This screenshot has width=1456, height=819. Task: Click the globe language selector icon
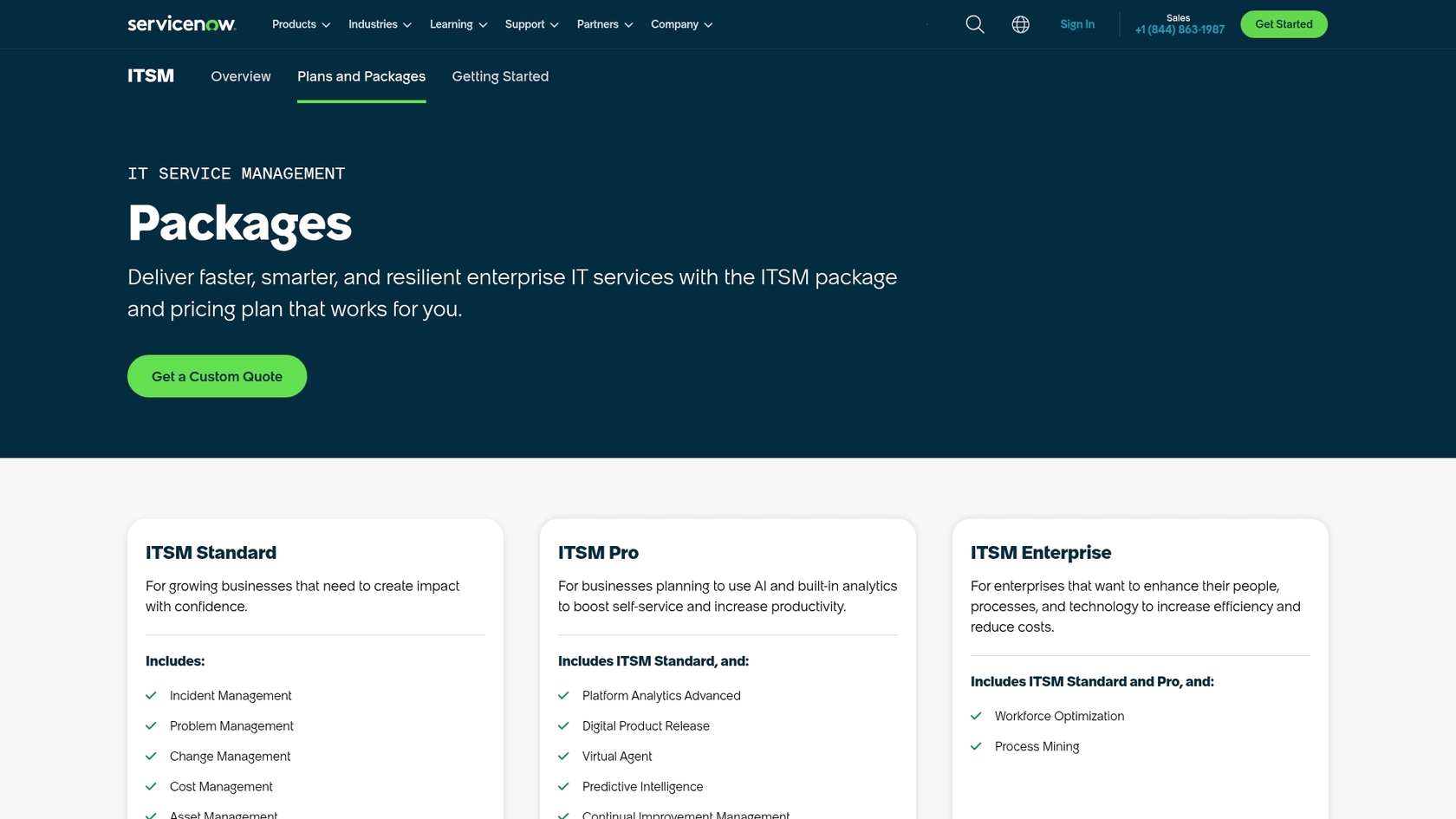click(x=1020, y=24)
